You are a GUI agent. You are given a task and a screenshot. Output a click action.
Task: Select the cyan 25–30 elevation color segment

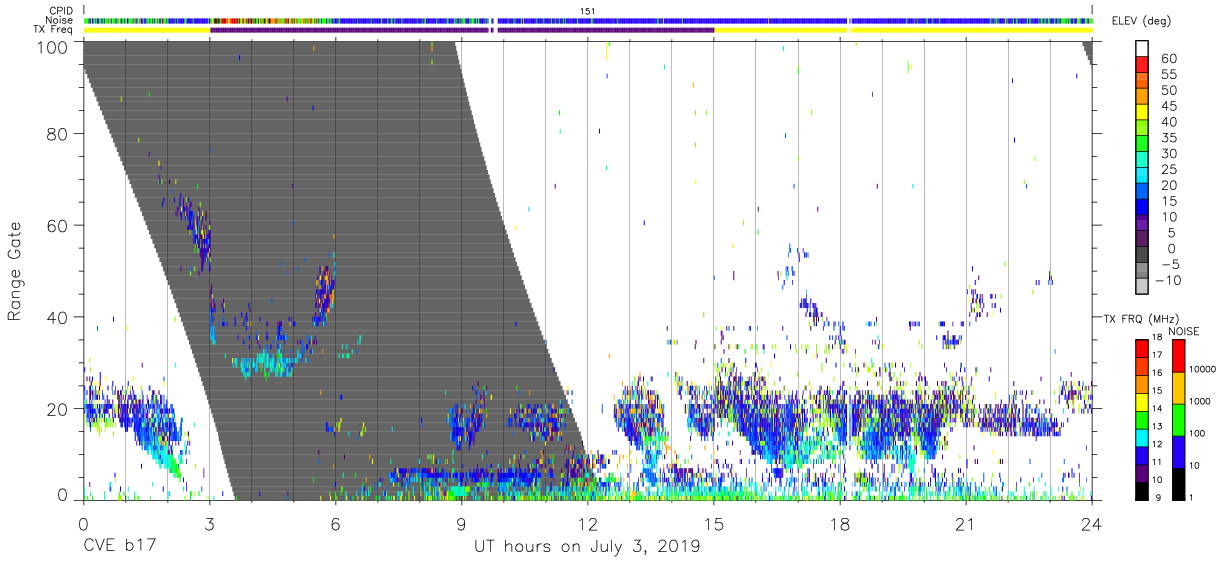(x=1141, y=160)
